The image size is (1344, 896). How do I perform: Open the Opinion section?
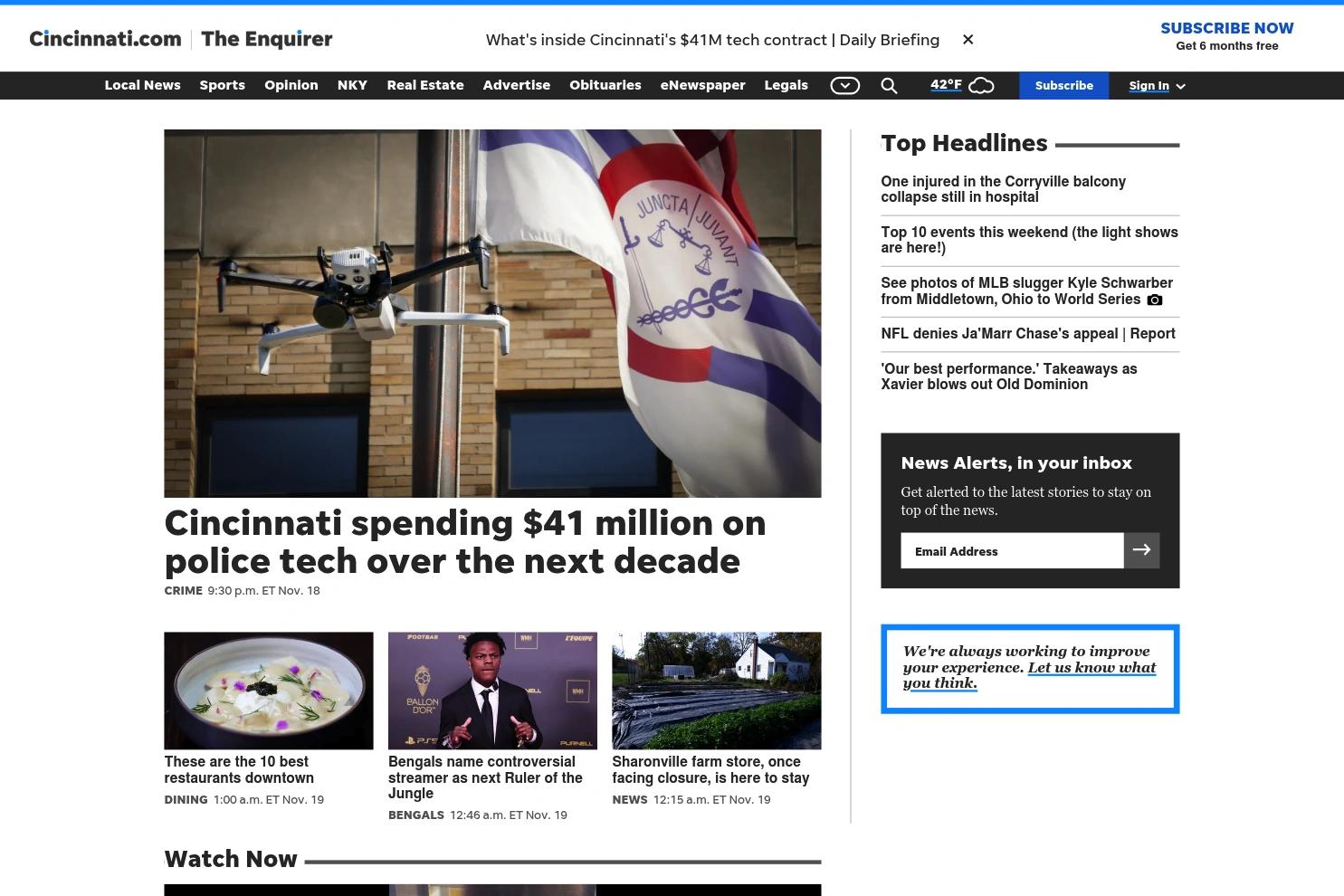pos(291,85)
